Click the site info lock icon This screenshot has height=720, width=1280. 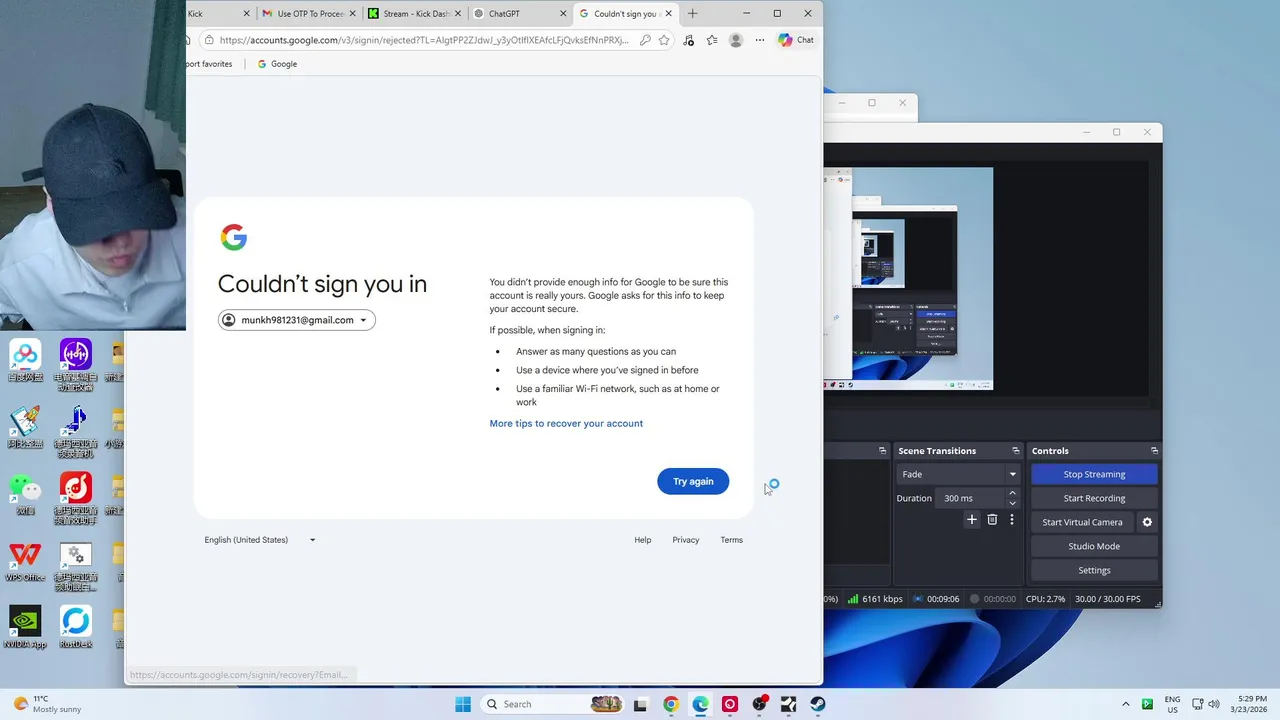[208, 40]
